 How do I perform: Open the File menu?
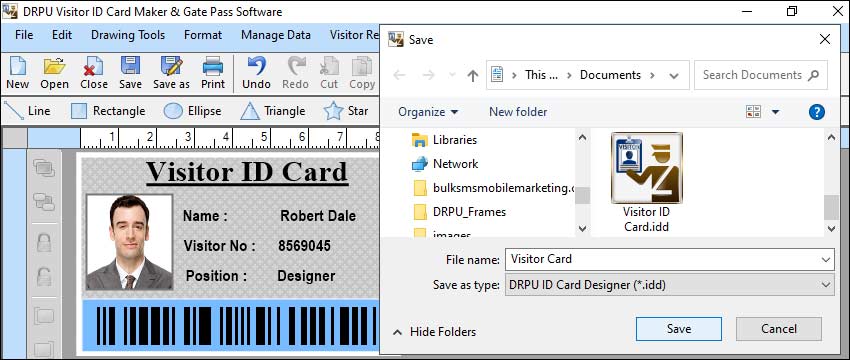click(24, 35)
